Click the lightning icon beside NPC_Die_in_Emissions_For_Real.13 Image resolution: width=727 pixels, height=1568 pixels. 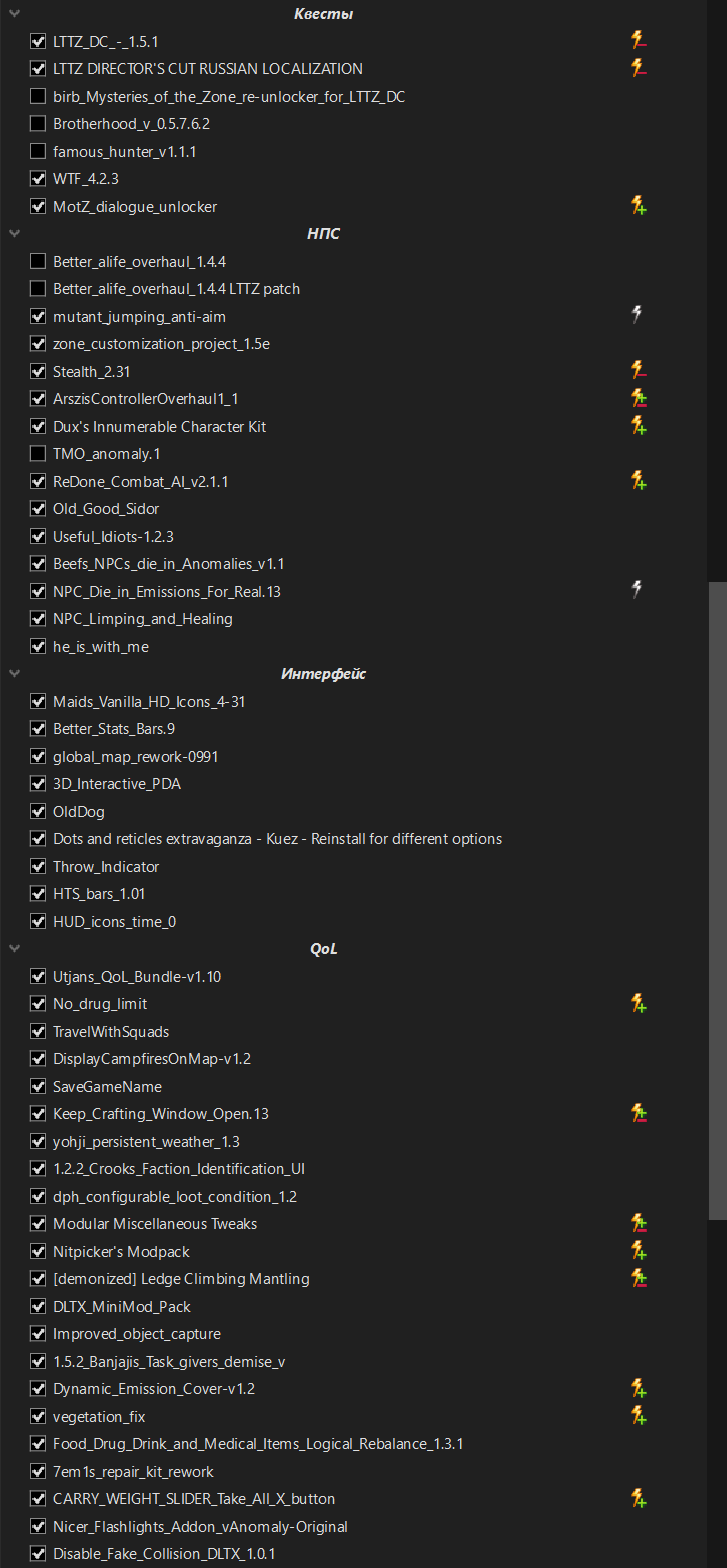pos(637,591)
